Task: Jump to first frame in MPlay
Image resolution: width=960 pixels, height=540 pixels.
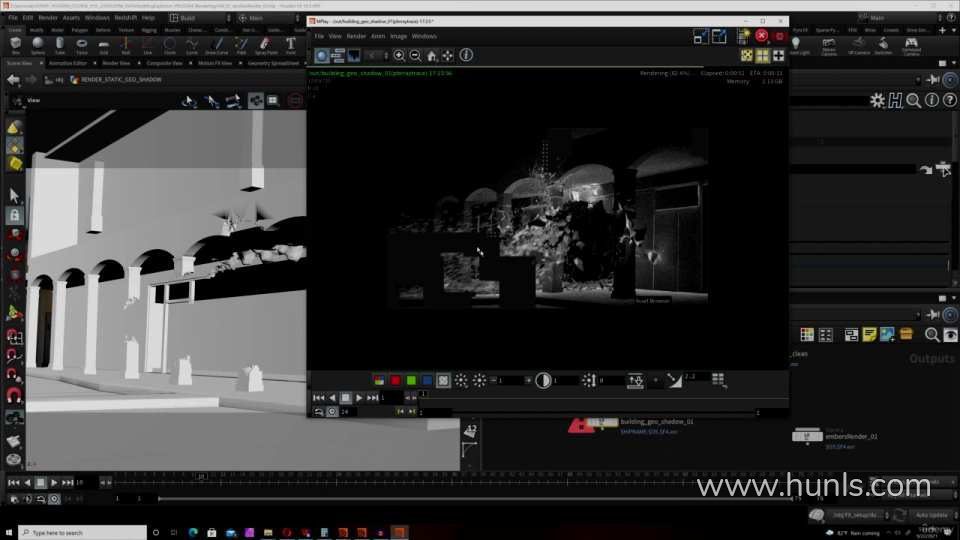Action: [318, 398]
